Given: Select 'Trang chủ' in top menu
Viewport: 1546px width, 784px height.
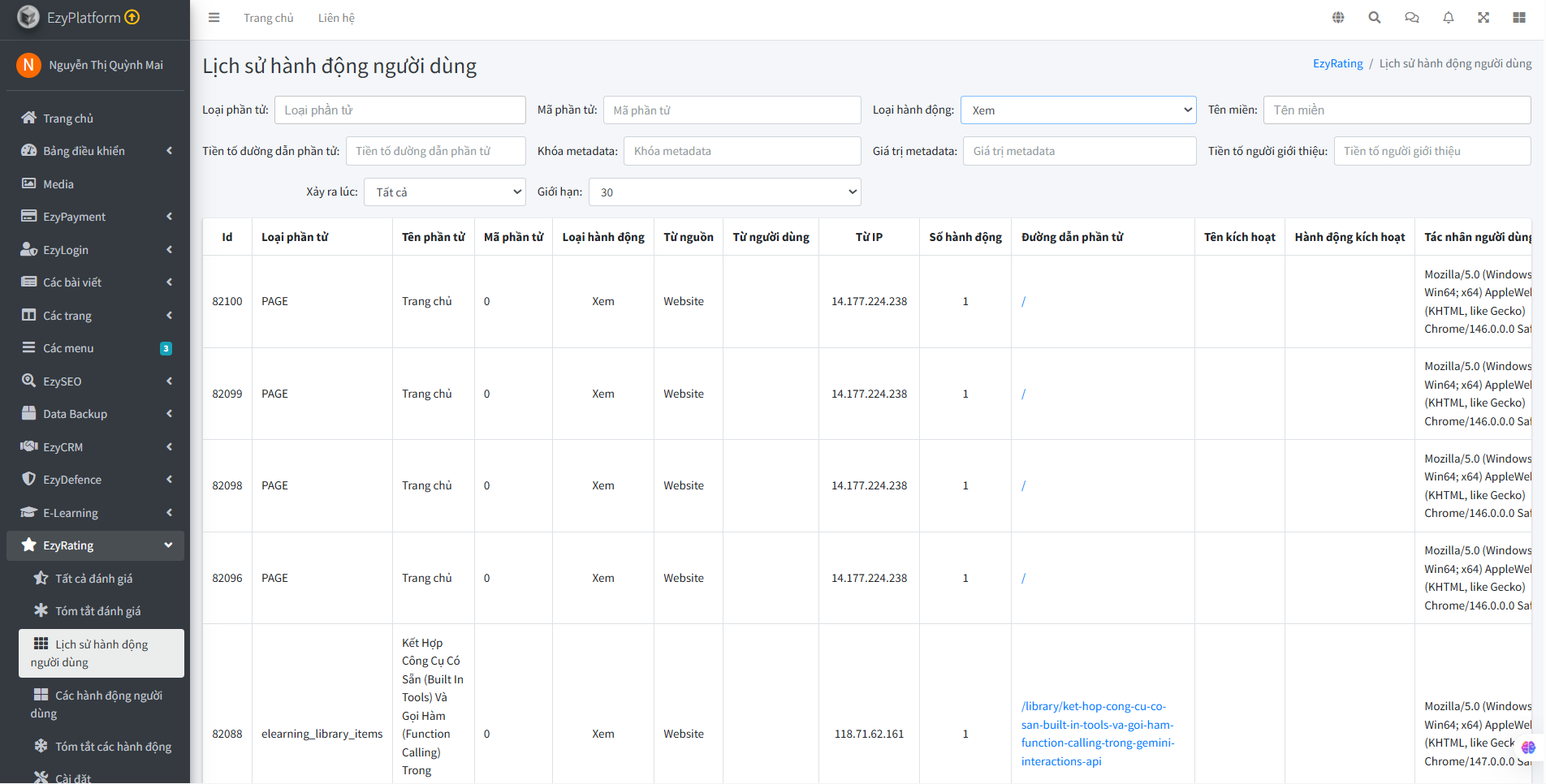Looking at the screenshot, I should [x=268, y=17].
